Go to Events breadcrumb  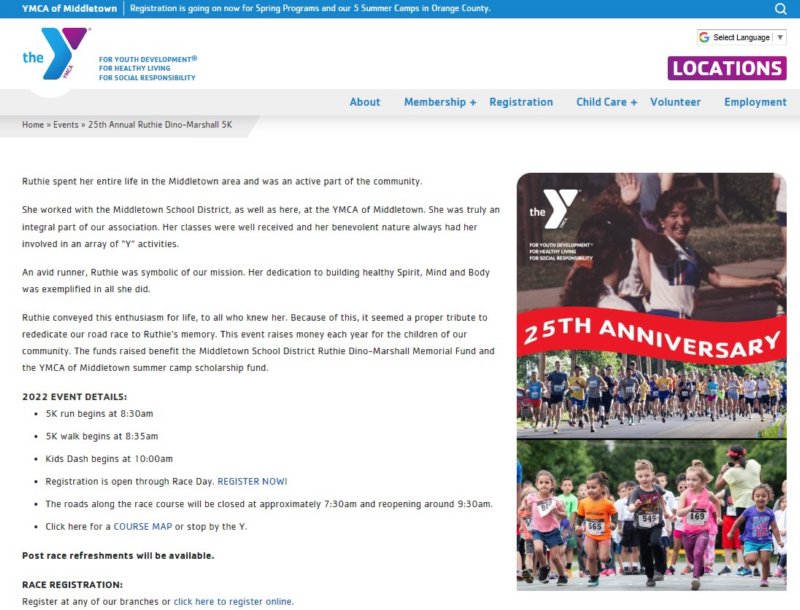tap(66, 124)
